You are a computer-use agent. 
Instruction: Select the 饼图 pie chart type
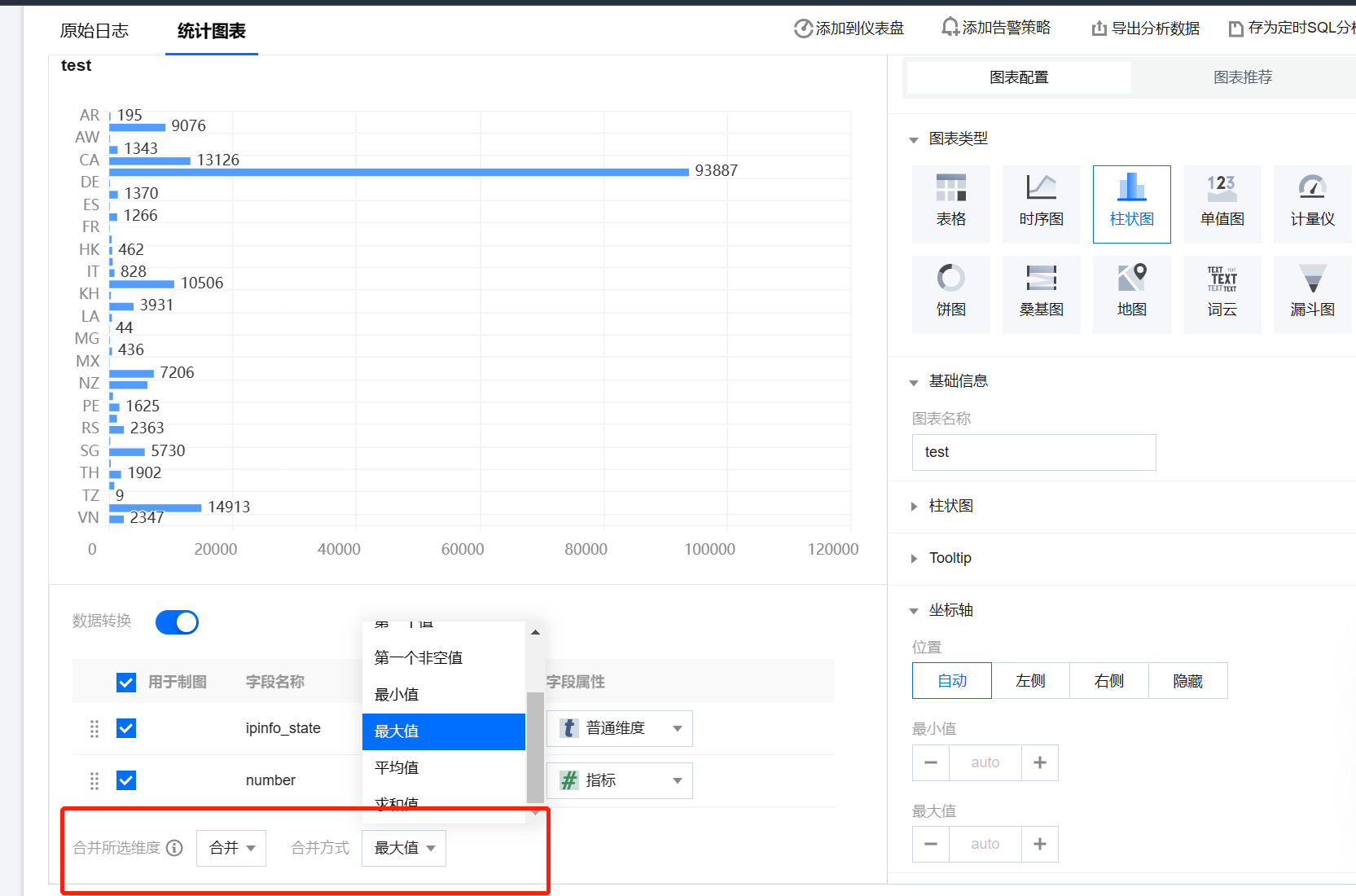tap(950, 295)
